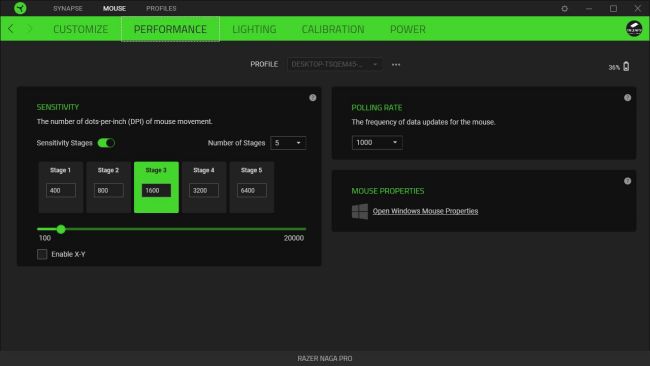Image resolution: width=650 pixels, height=366 pixels.
Task: Open Windows Mouse Properties link
Action: tap(425, 211)
